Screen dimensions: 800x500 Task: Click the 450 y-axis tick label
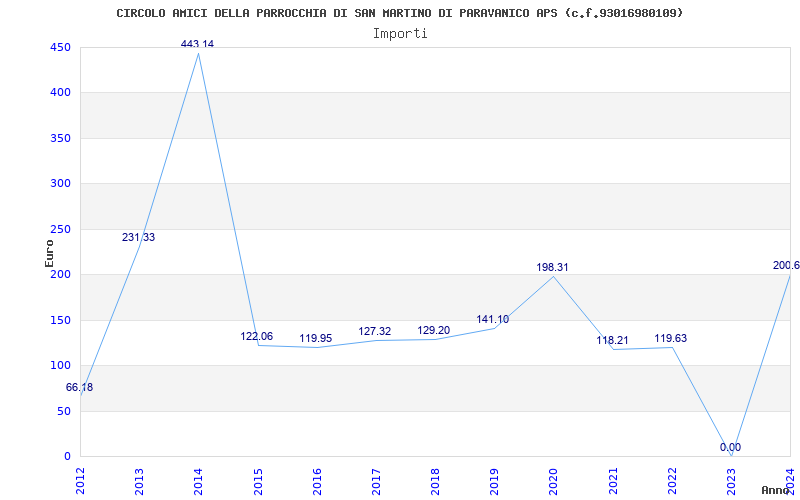tap(60, 47)
